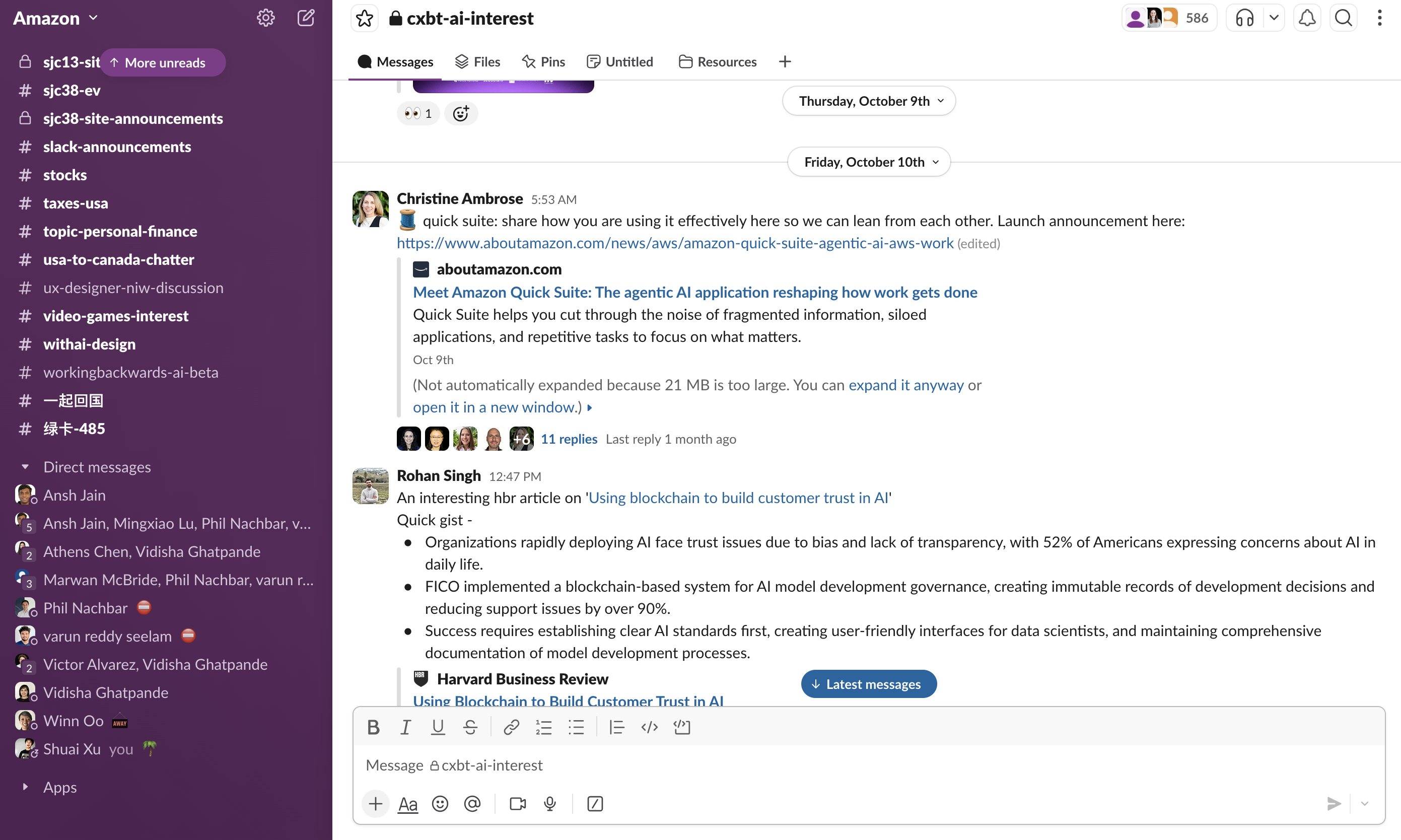Click the search magnifier icon
This screenshot has width=1401, height=840.
click(x=1343, y=18)
